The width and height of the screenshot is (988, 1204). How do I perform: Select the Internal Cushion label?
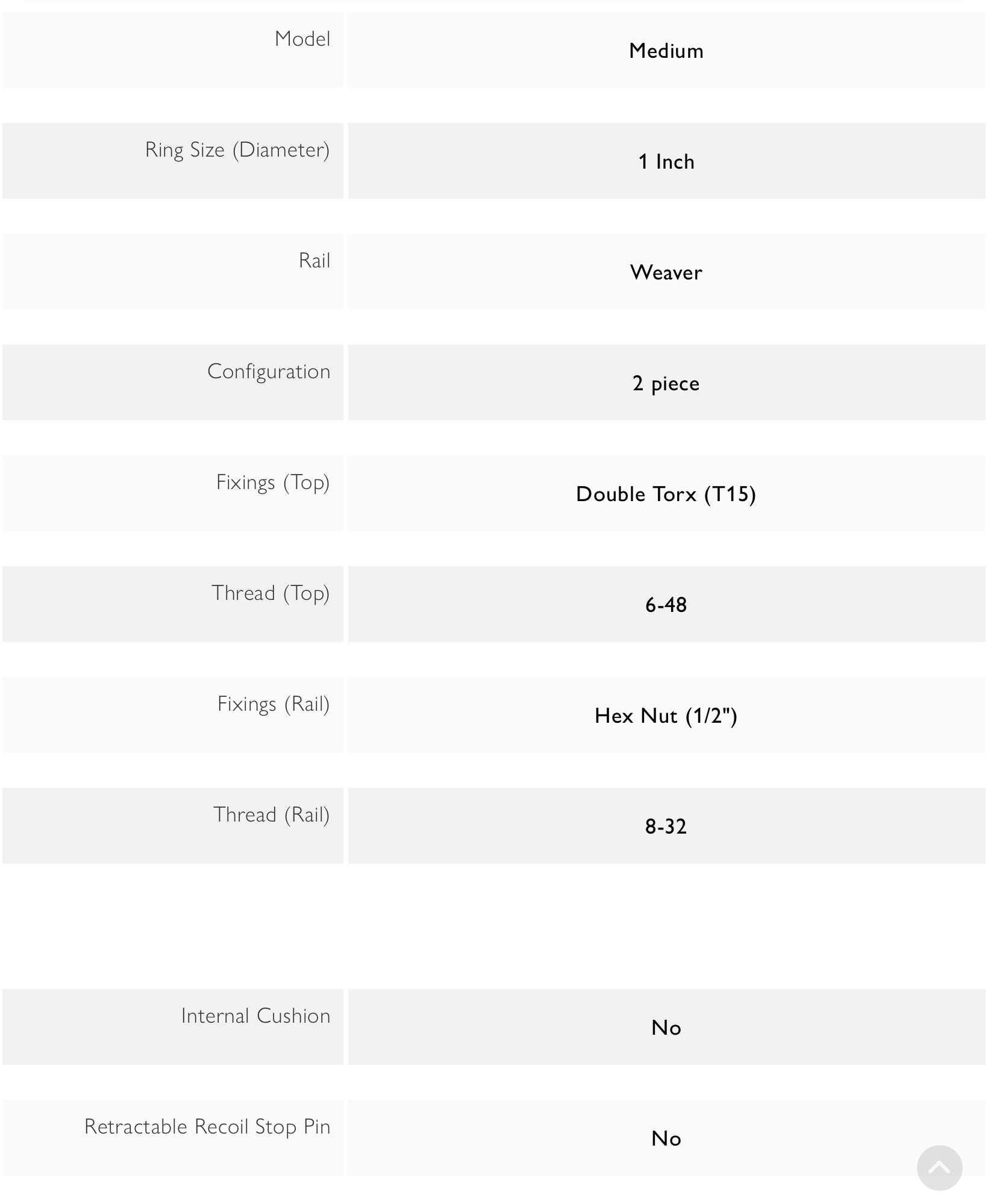[256, 1016]
